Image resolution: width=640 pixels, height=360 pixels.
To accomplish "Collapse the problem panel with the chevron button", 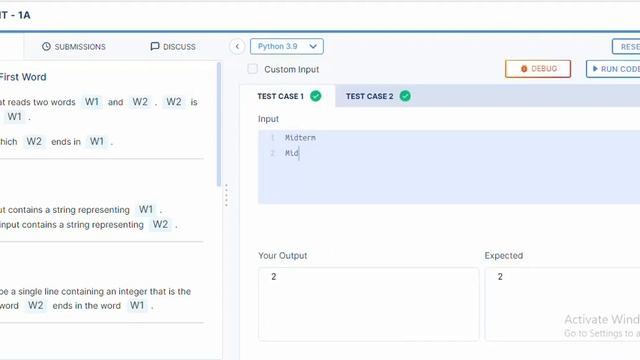I will (237, 47).
